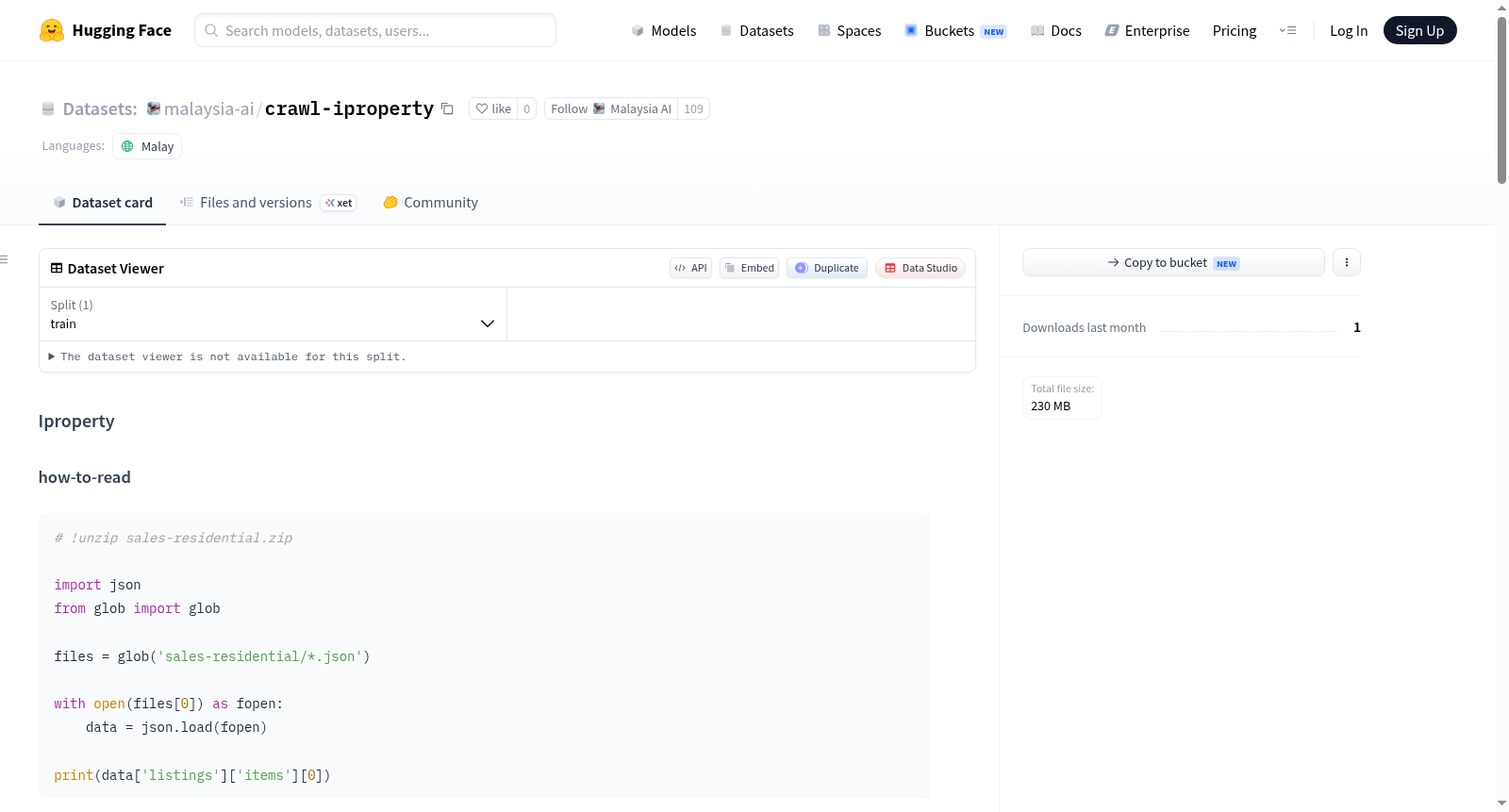Click the Hugging Face logo icon

tap(52, 30)
